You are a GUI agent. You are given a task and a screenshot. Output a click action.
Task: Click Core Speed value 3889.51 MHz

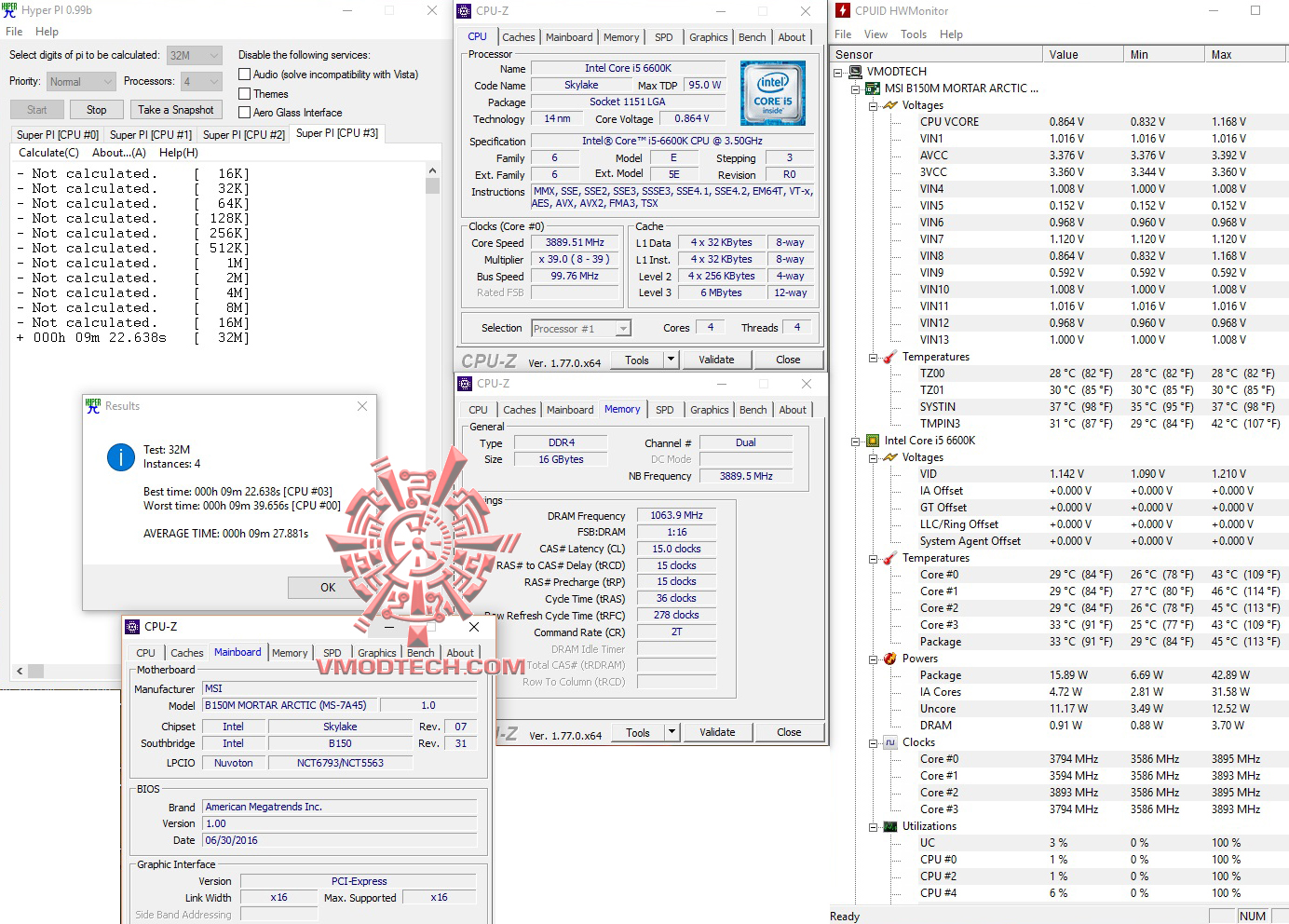coord(575,242)
